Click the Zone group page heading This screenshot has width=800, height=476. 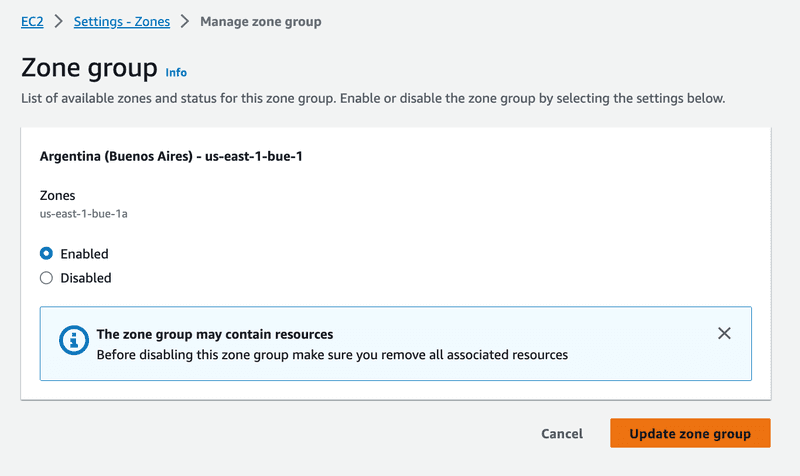[89, 68]
